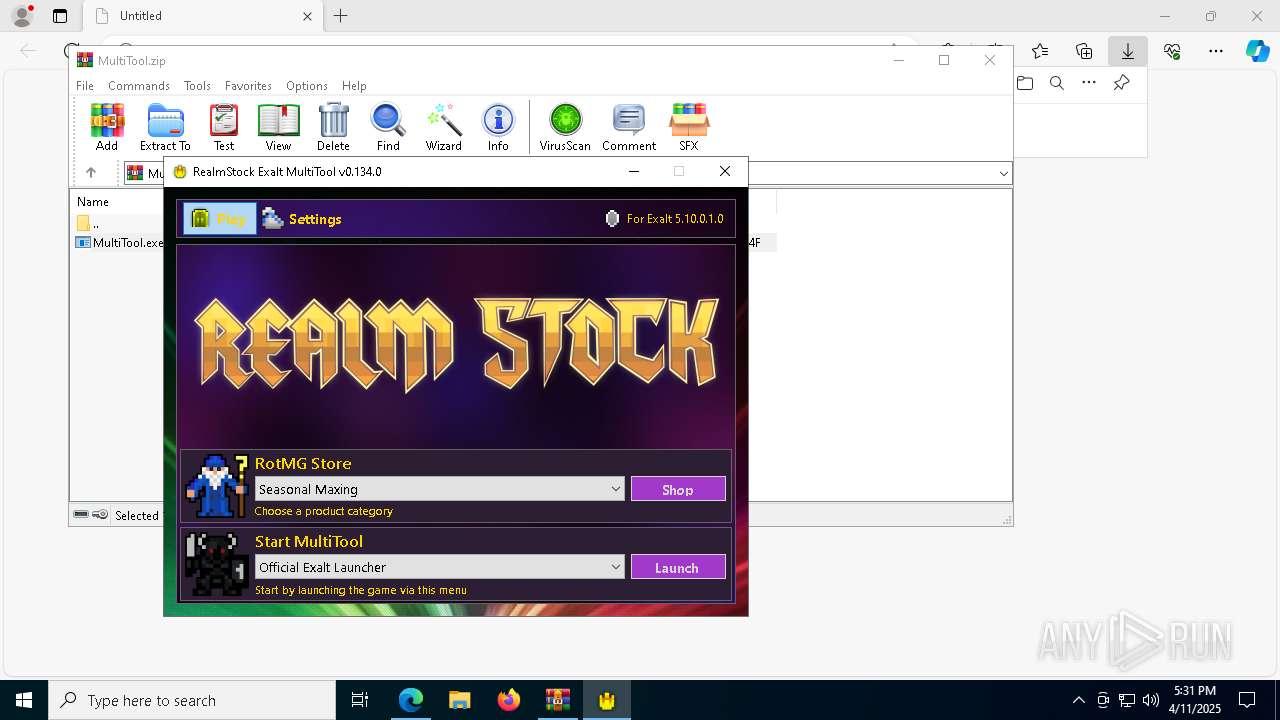Viewport: 1280px width, 720px height.
Task: Open the WinRAR Tools menu
Action: tap(197, 86)
